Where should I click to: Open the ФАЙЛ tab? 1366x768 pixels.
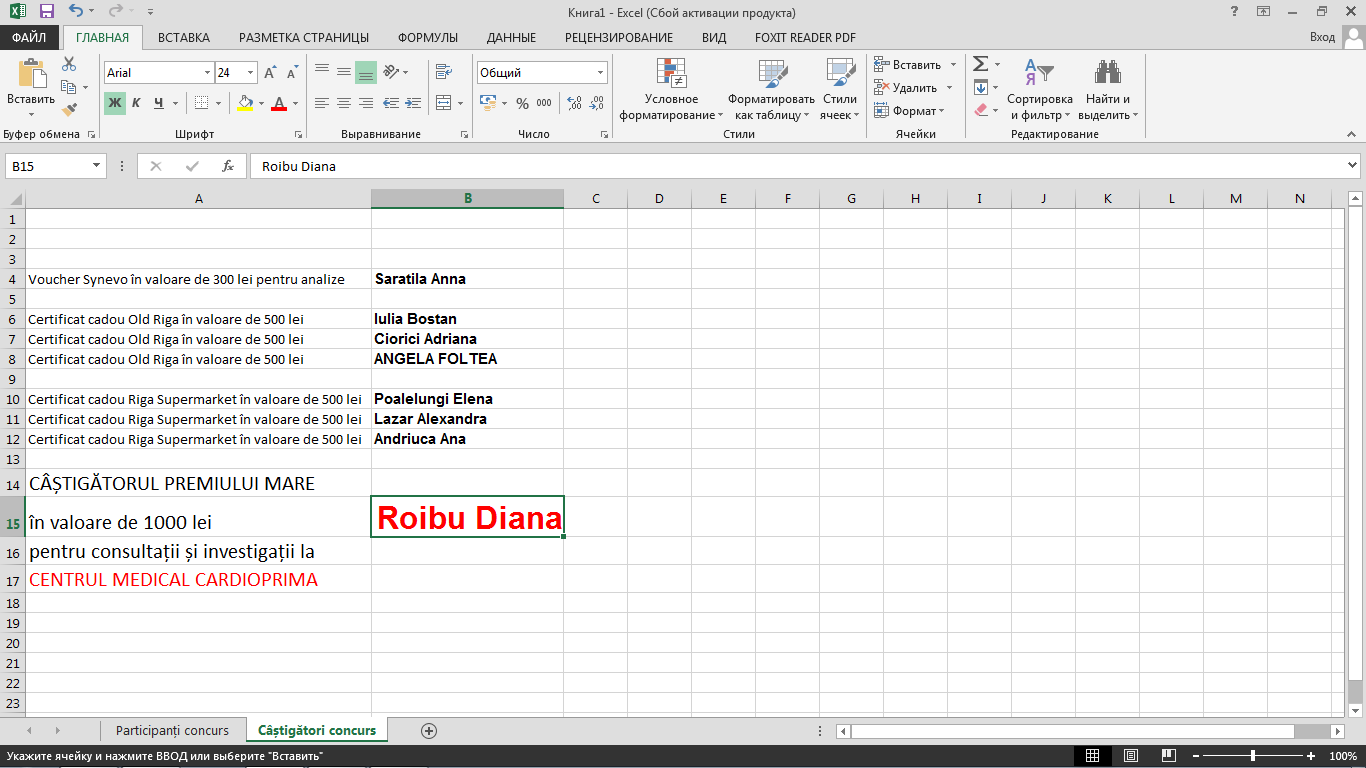[x=29, y=38]
